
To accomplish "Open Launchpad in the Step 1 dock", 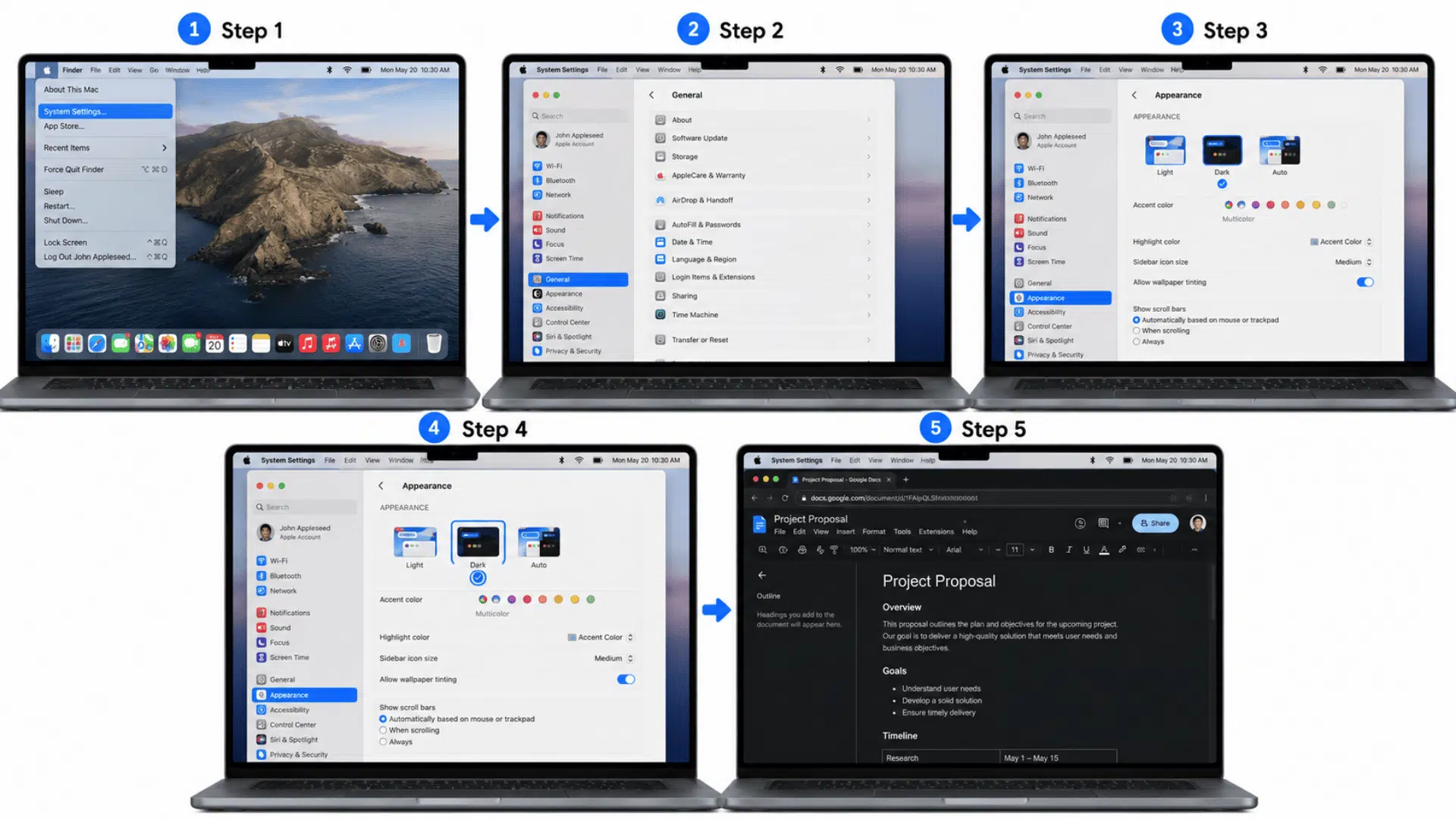I will (74, 344).
